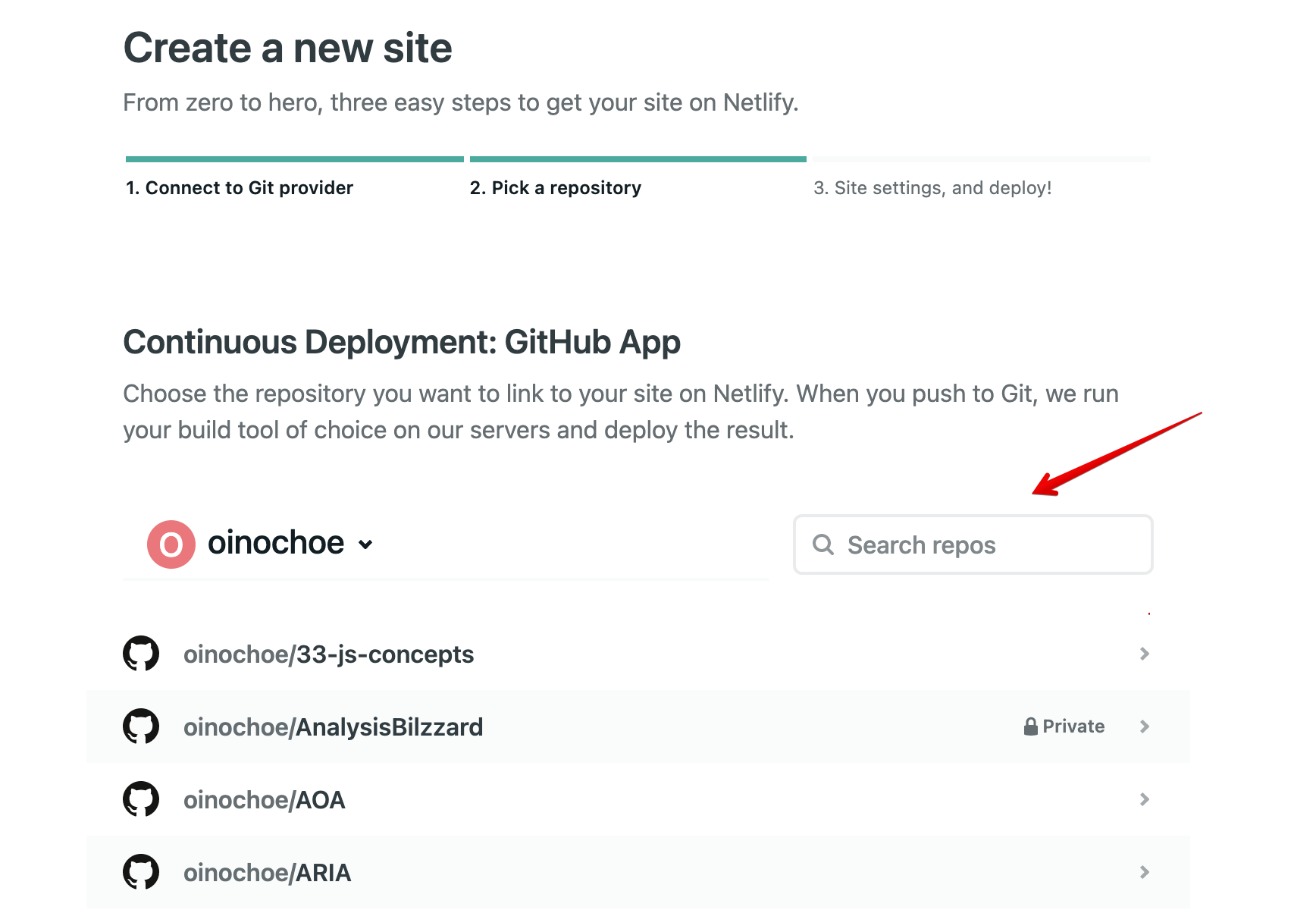Choose the oinochoe/AnalysisBilzzard repository
The width and height of the screenshot is (1316, 910).
pos(638,726)
